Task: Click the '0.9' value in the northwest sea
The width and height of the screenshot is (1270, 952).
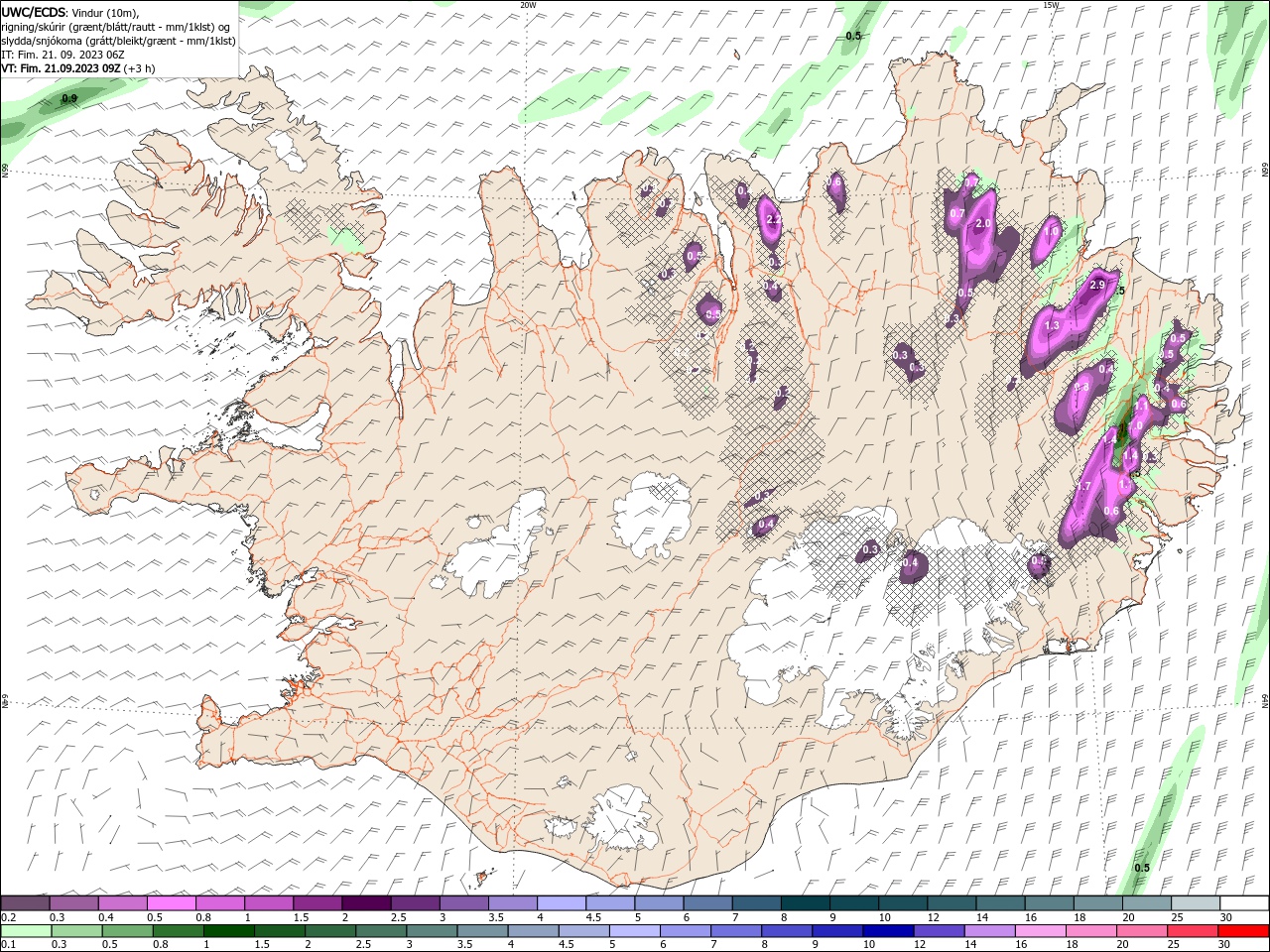Action: coord(69,99)
